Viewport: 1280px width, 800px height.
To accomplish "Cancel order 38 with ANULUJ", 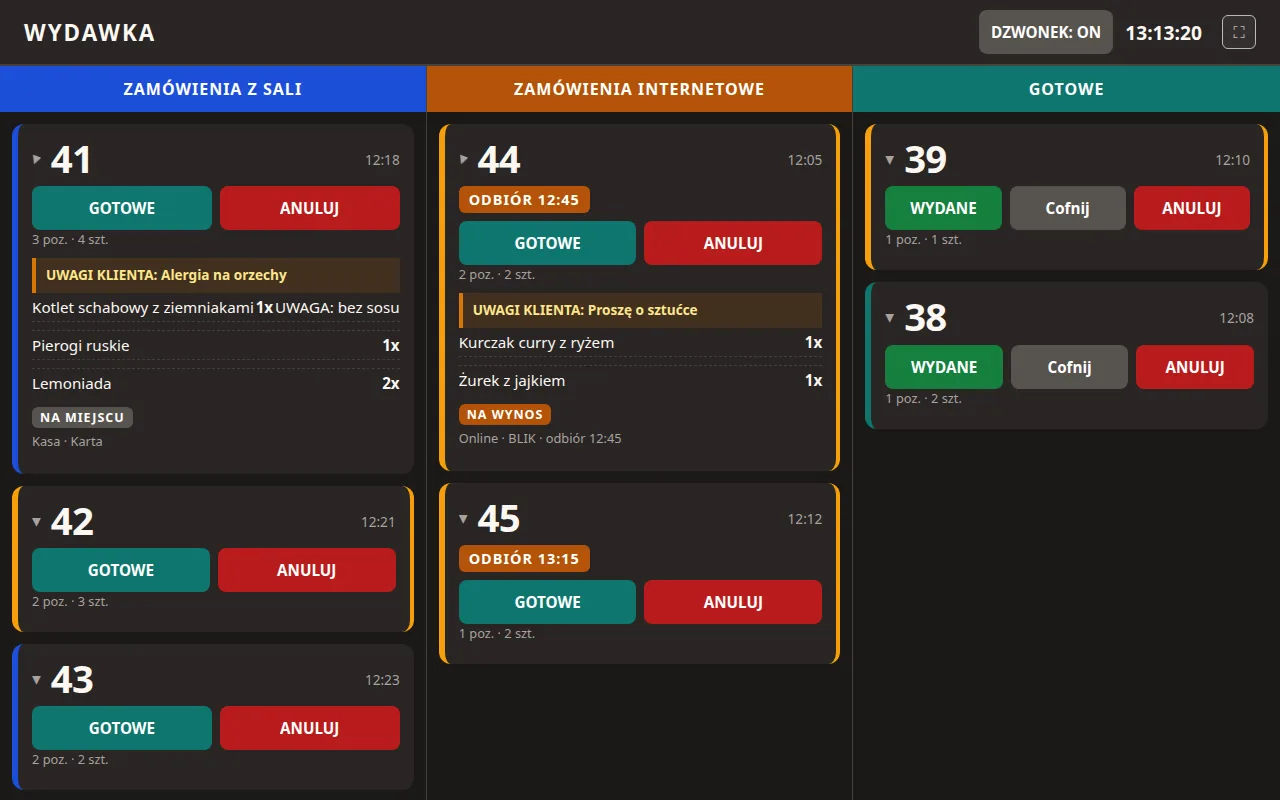I will [x=1195, y=367].
